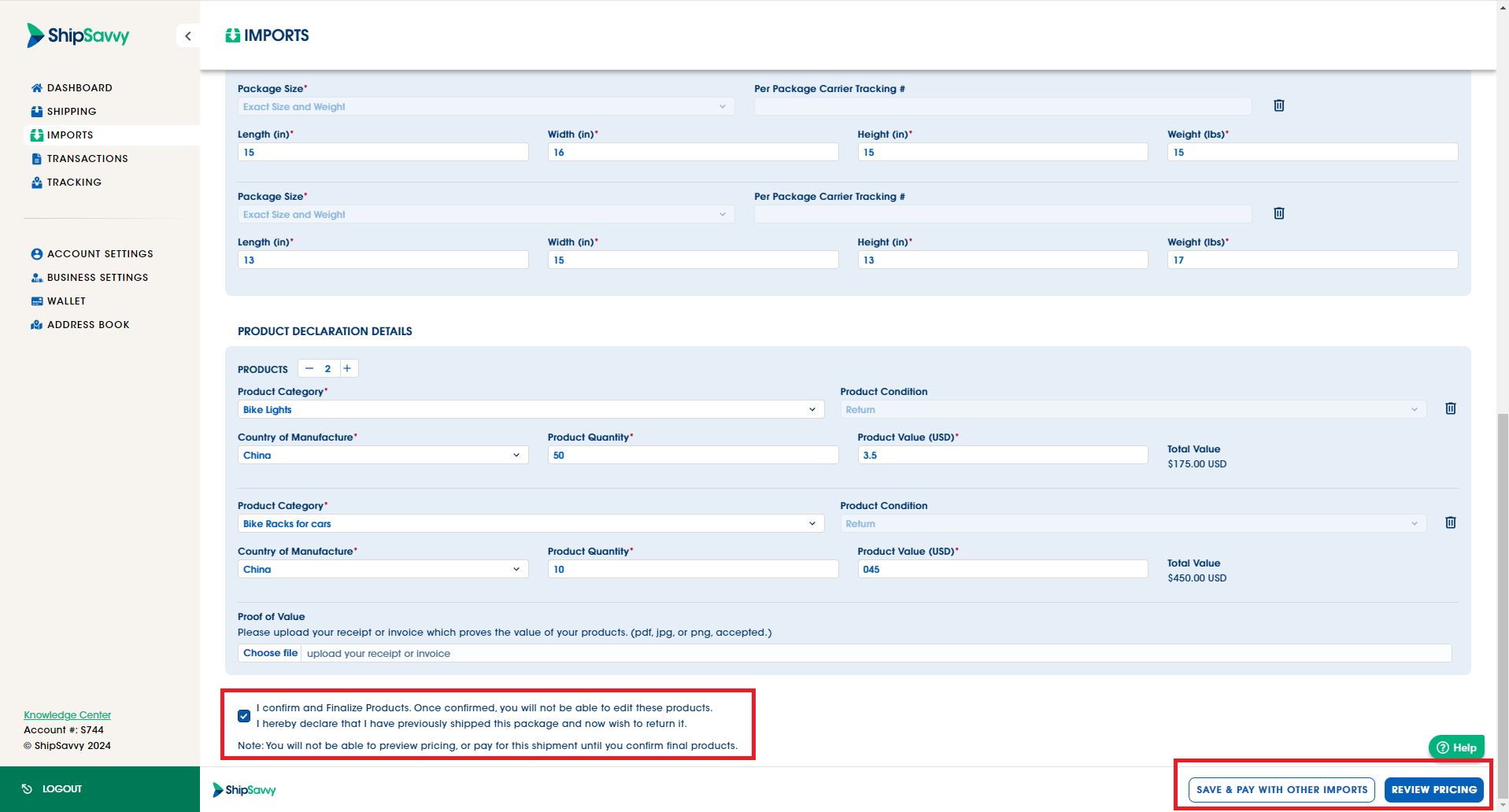This screenshot has height=812, width=1509.
Task: Navigate to Transactions
Action: [80, 159]
